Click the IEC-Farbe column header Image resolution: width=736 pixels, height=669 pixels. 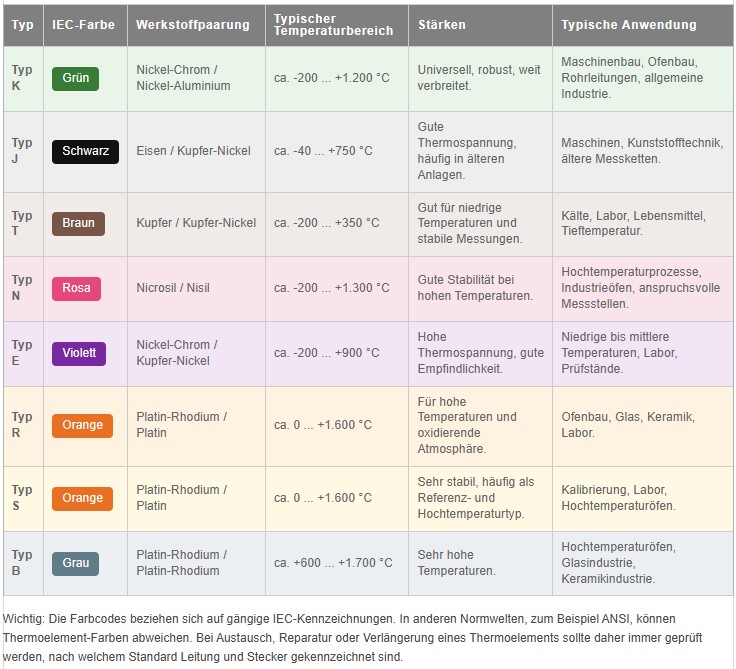85,25
